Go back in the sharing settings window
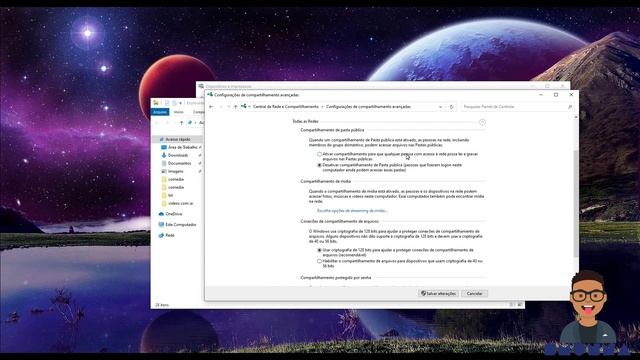 click(211, 107)
